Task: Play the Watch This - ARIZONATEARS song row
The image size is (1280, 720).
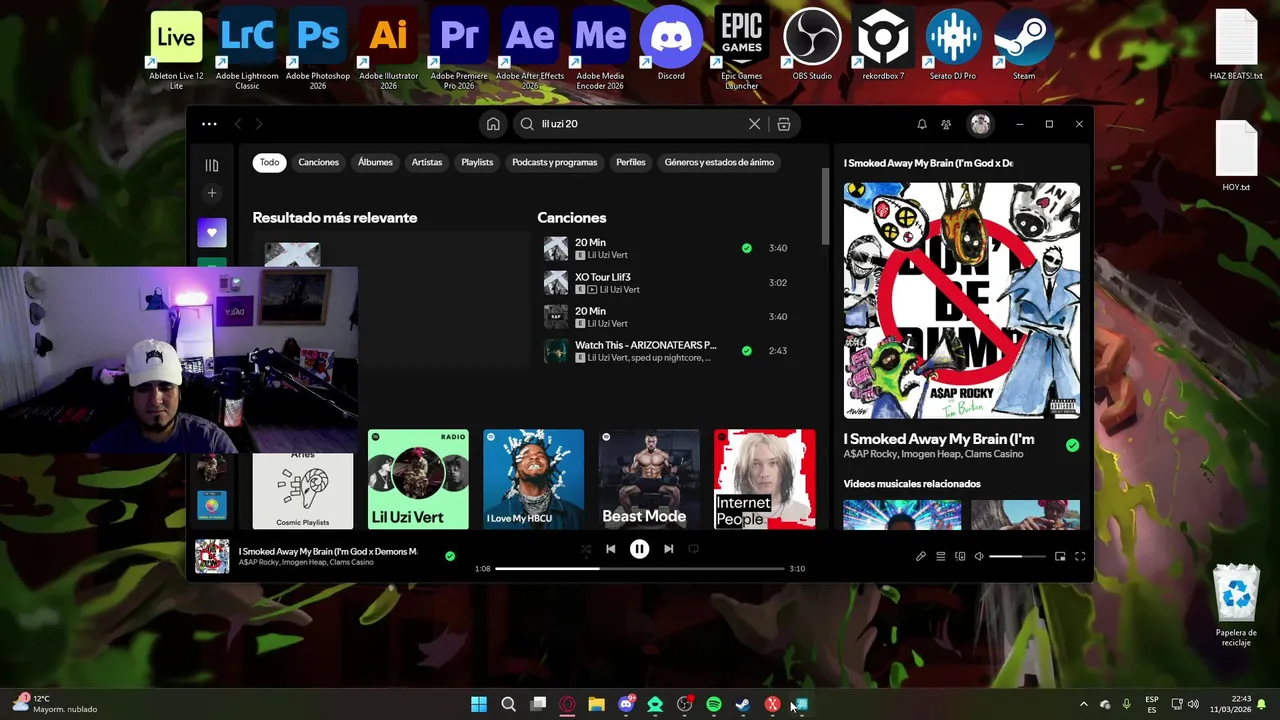Action: (667, 351)
